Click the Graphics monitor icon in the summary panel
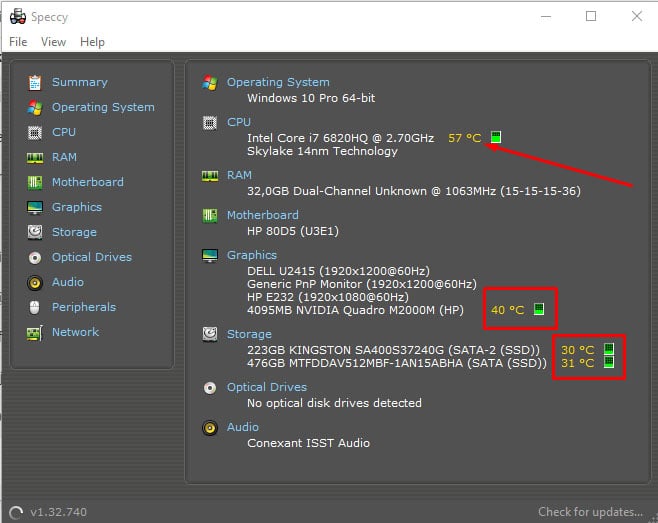This screenshot has width=658, height=523. click(210, 255)
